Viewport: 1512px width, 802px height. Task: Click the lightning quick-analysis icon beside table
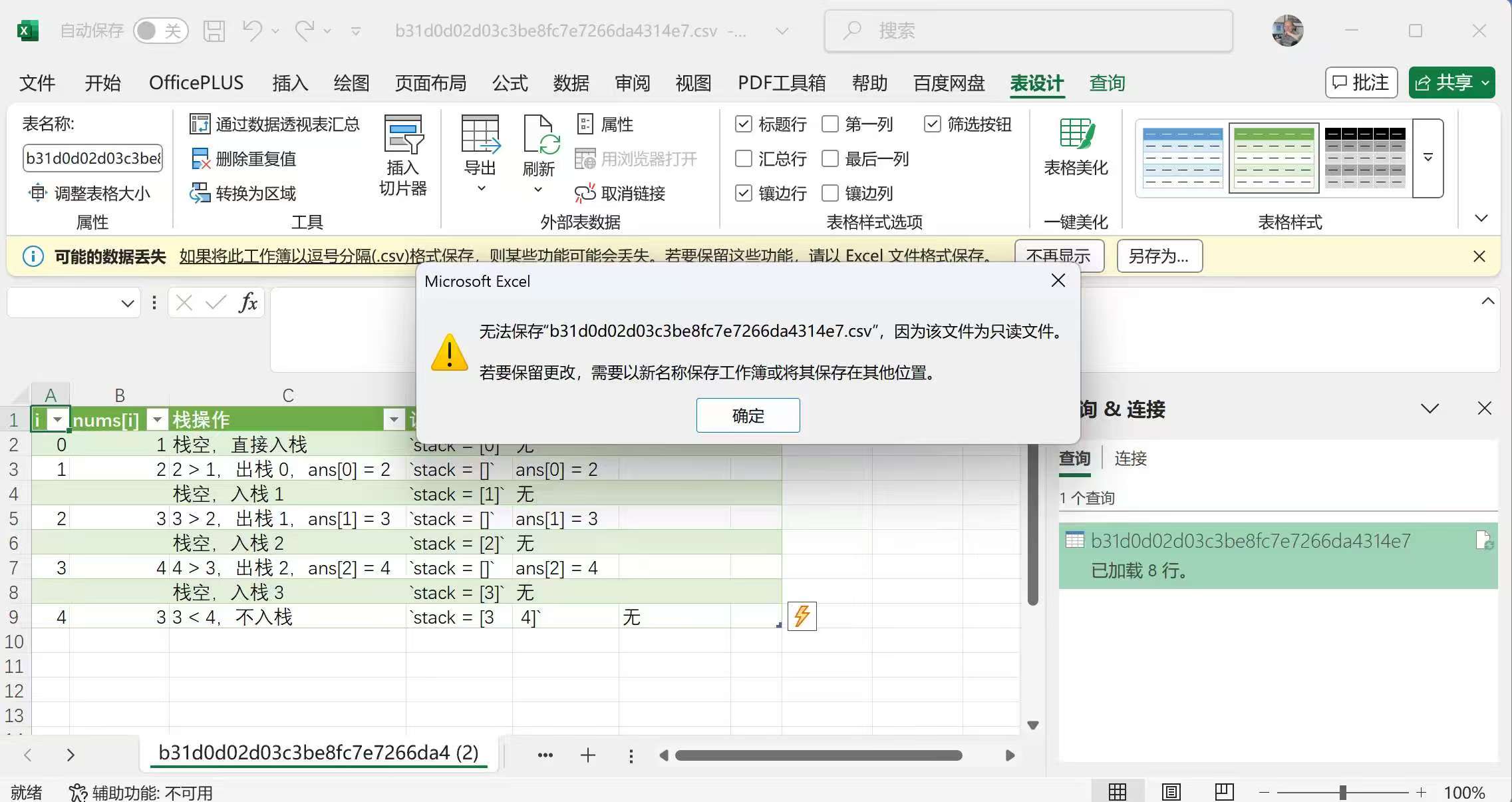802,616
